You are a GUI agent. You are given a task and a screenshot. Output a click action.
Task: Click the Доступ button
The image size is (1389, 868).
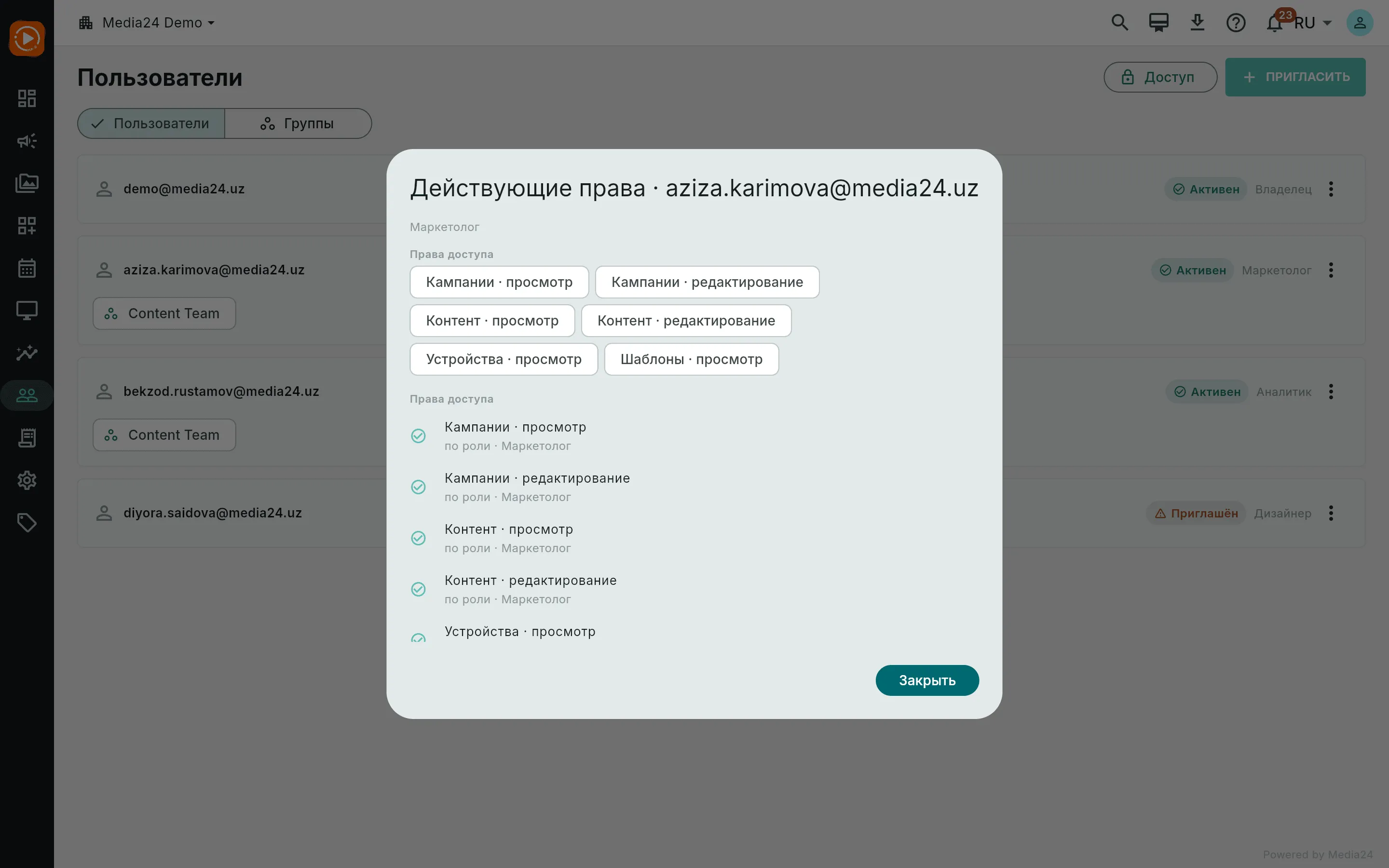(1160, 77)
